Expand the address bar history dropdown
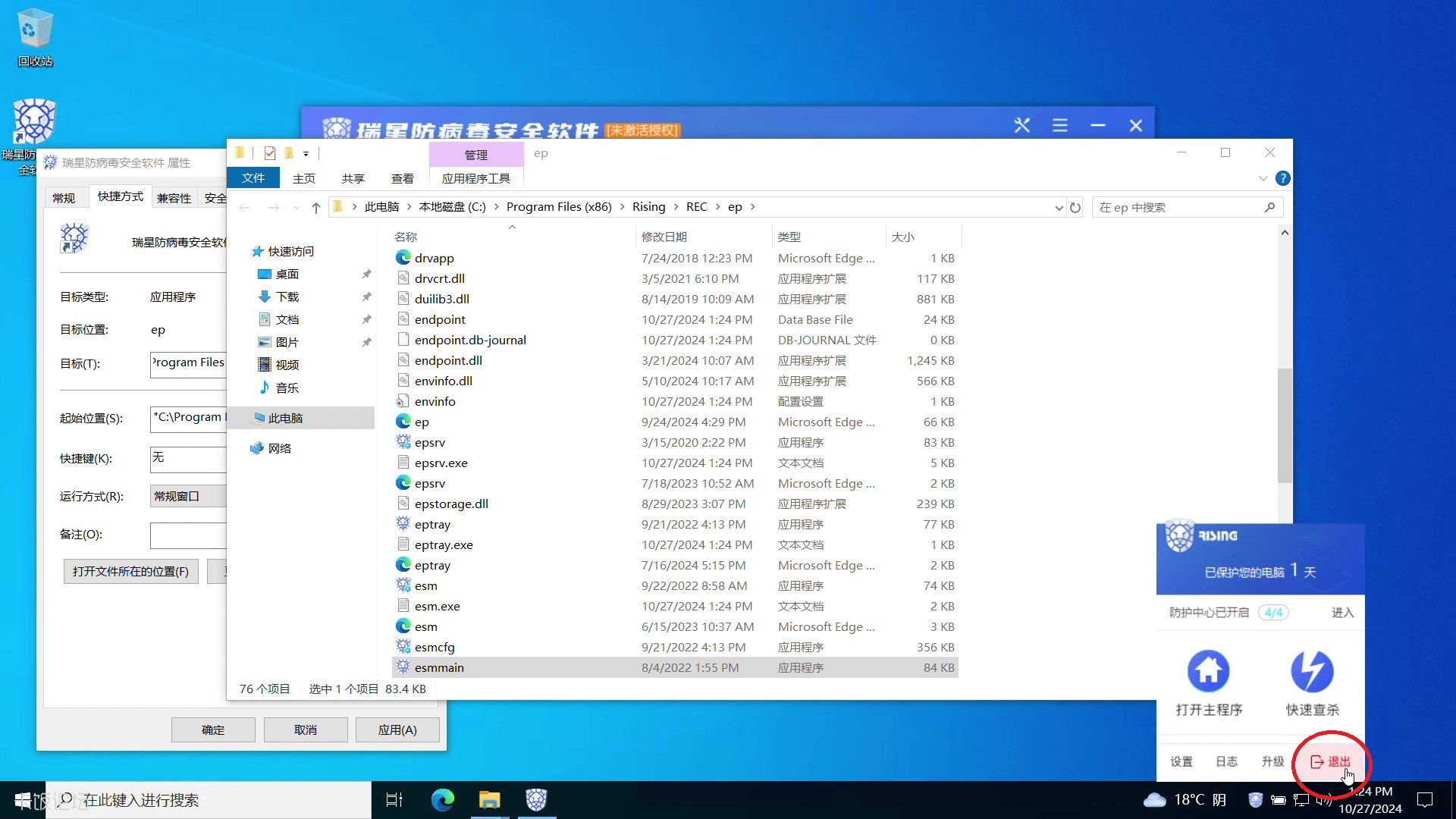 1059,207
